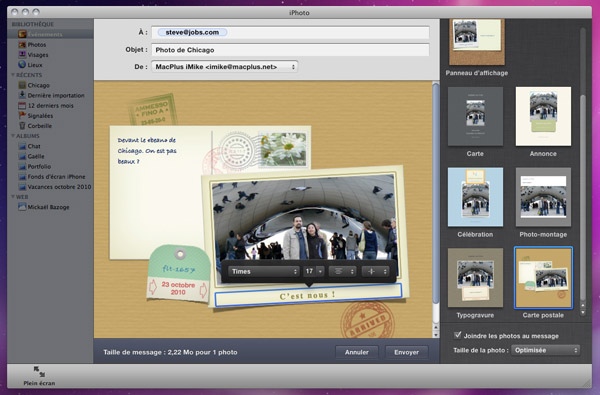The height and width of the screenshot is (395, 600).
Task: Open the Visages faces icon
Action: 22,55
